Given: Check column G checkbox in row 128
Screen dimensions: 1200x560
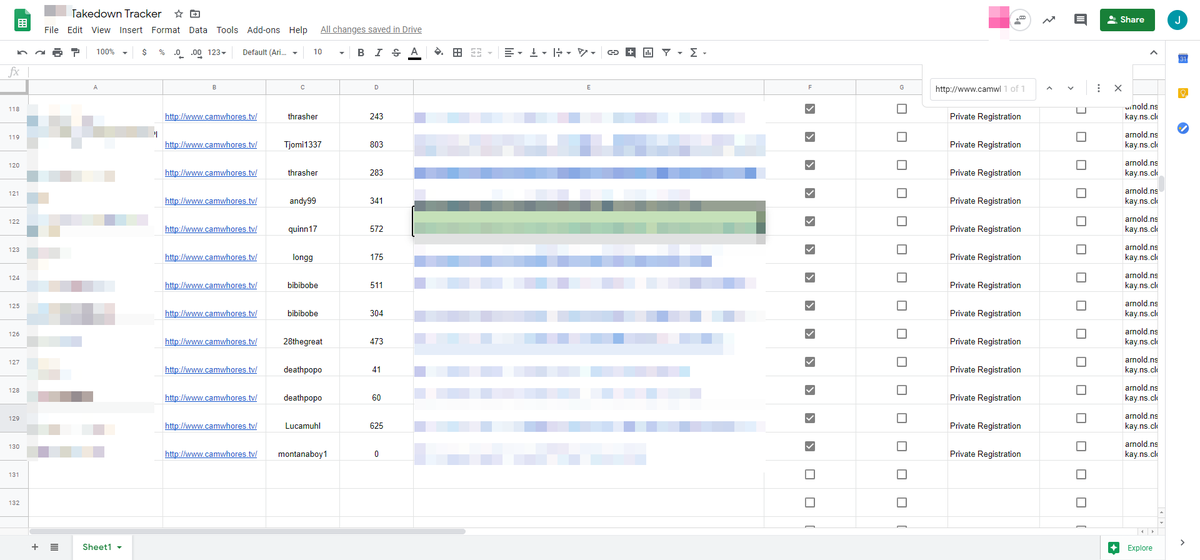Looking at the screenshot, I should 902,390.
